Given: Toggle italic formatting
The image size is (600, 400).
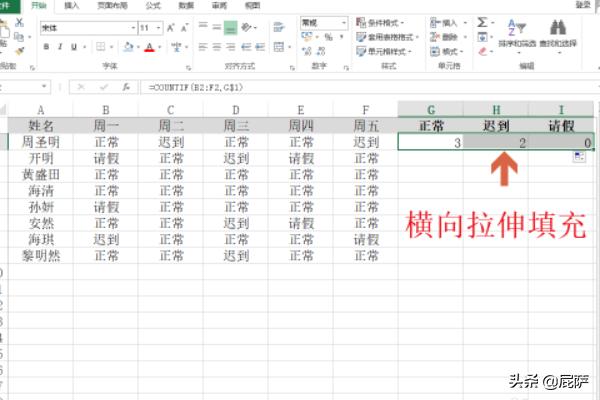Looking at the screenshot, I should (59, 46).
